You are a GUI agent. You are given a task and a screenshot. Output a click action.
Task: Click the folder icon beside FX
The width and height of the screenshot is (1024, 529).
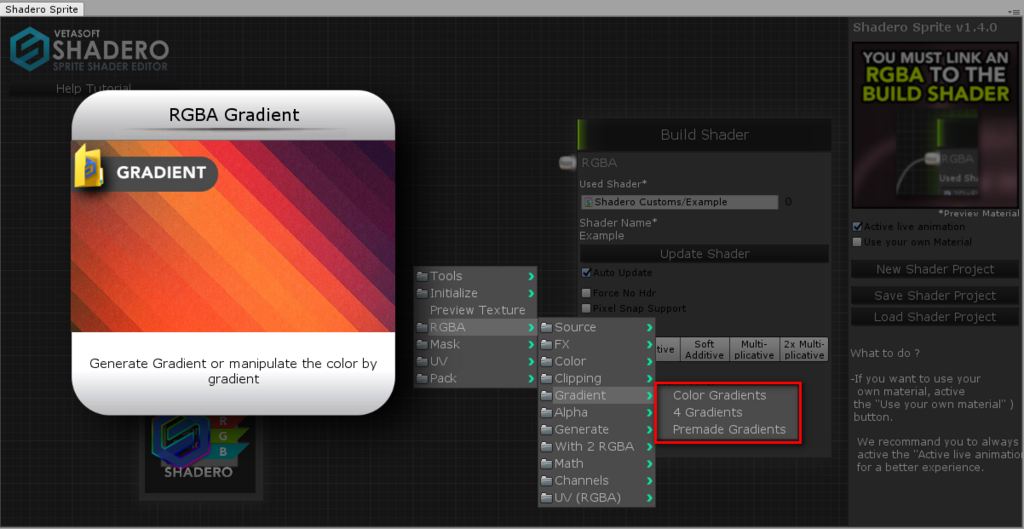tap(547, 344)
